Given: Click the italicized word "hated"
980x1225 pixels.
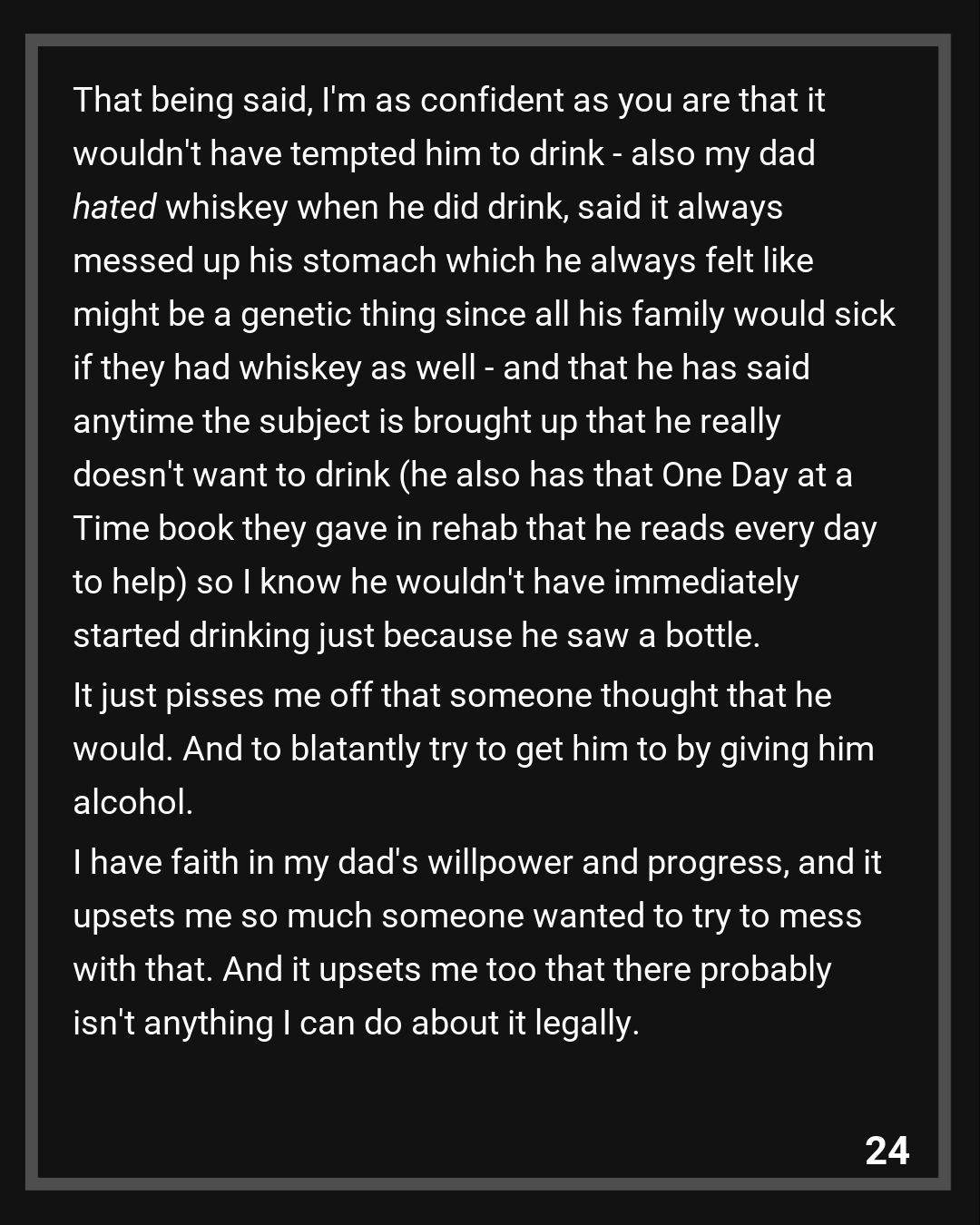Looking at the screenshot, I should click(x=114, y=208).
